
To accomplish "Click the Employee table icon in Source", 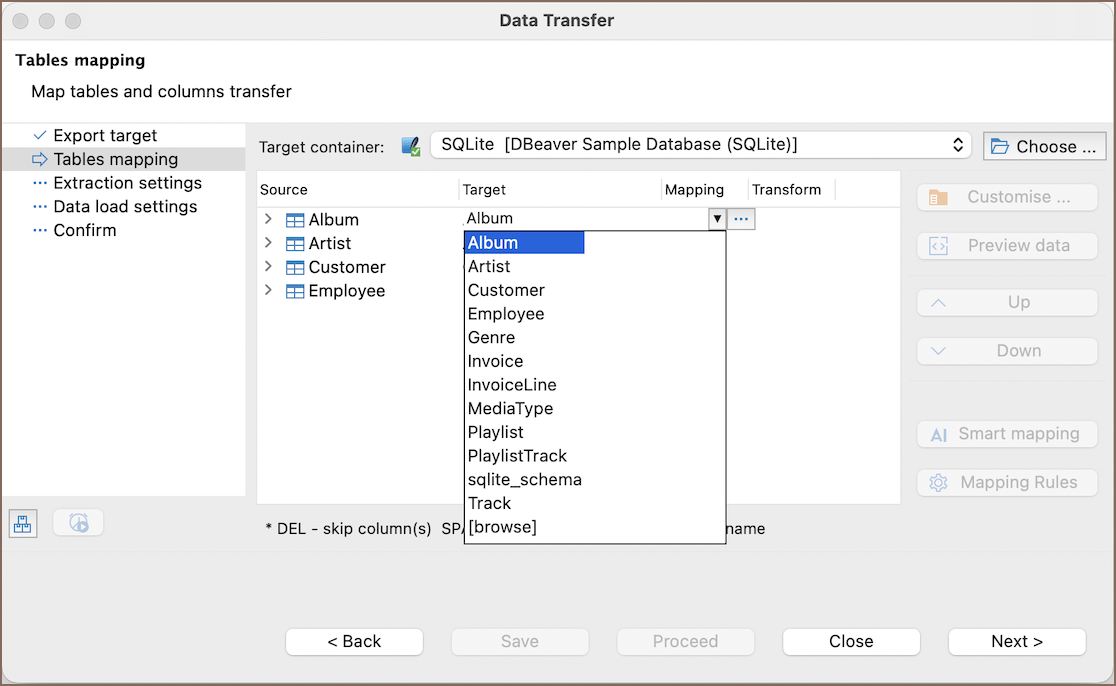I will [295, 292].
